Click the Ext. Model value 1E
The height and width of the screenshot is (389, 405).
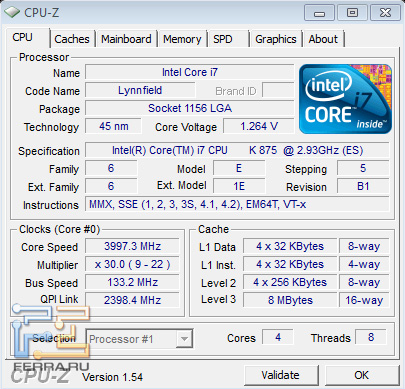click(239, 186)
